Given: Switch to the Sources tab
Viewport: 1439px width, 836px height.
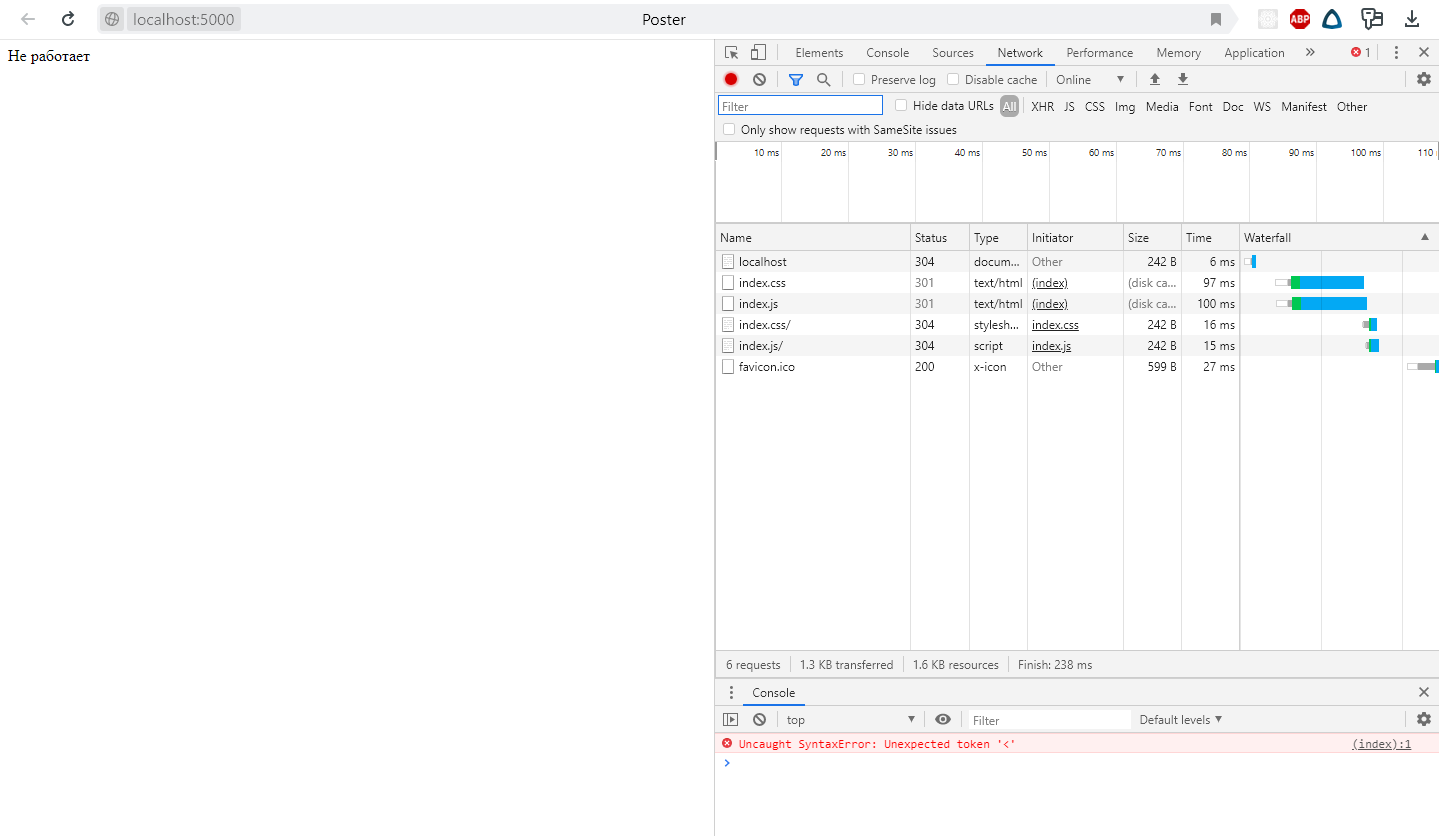Looking at the screenshot, I should (x=952, y=53).
